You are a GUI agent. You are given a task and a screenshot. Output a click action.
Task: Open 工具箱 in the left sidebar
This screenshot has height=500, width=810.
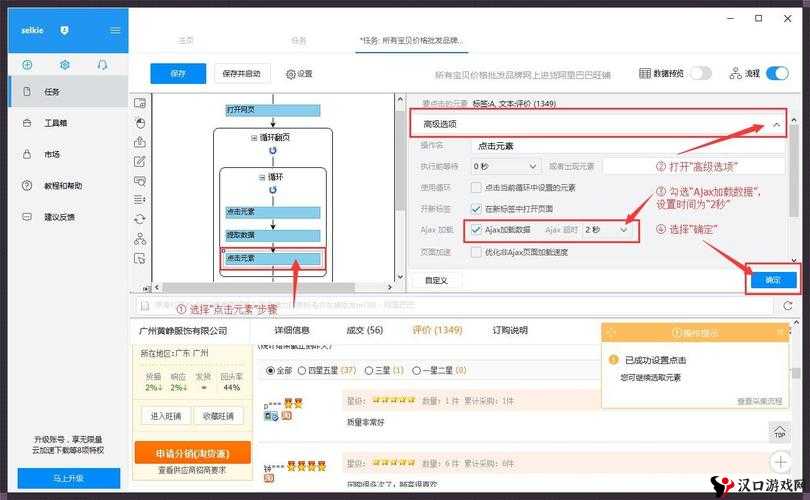pyautogui.click(x=69, y=123)
